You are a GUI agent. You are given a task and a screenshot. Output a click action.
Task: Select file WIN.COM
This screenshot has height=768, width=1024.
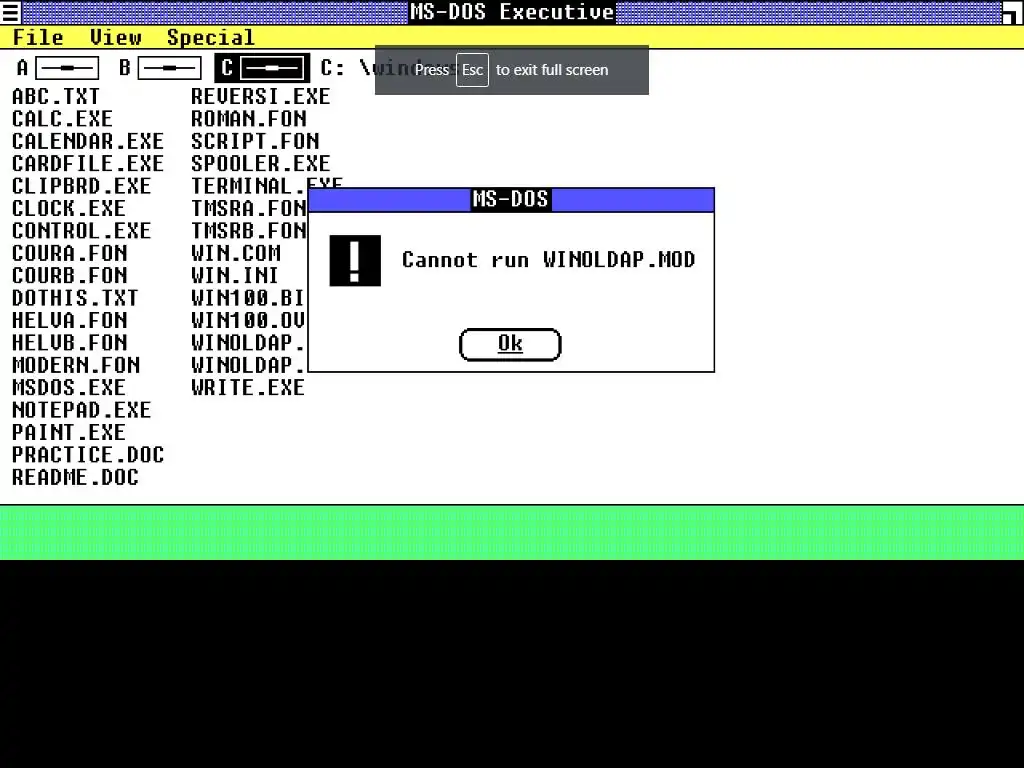(x=236, y=253)
